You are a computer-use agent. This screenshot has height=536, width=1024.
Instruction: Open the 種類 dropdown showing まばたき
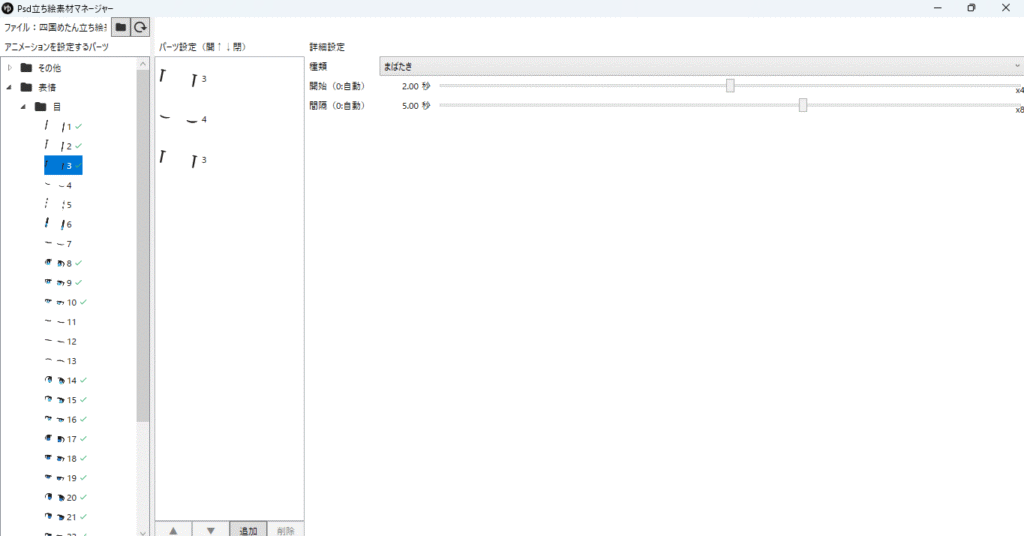[x=700, y=67]
